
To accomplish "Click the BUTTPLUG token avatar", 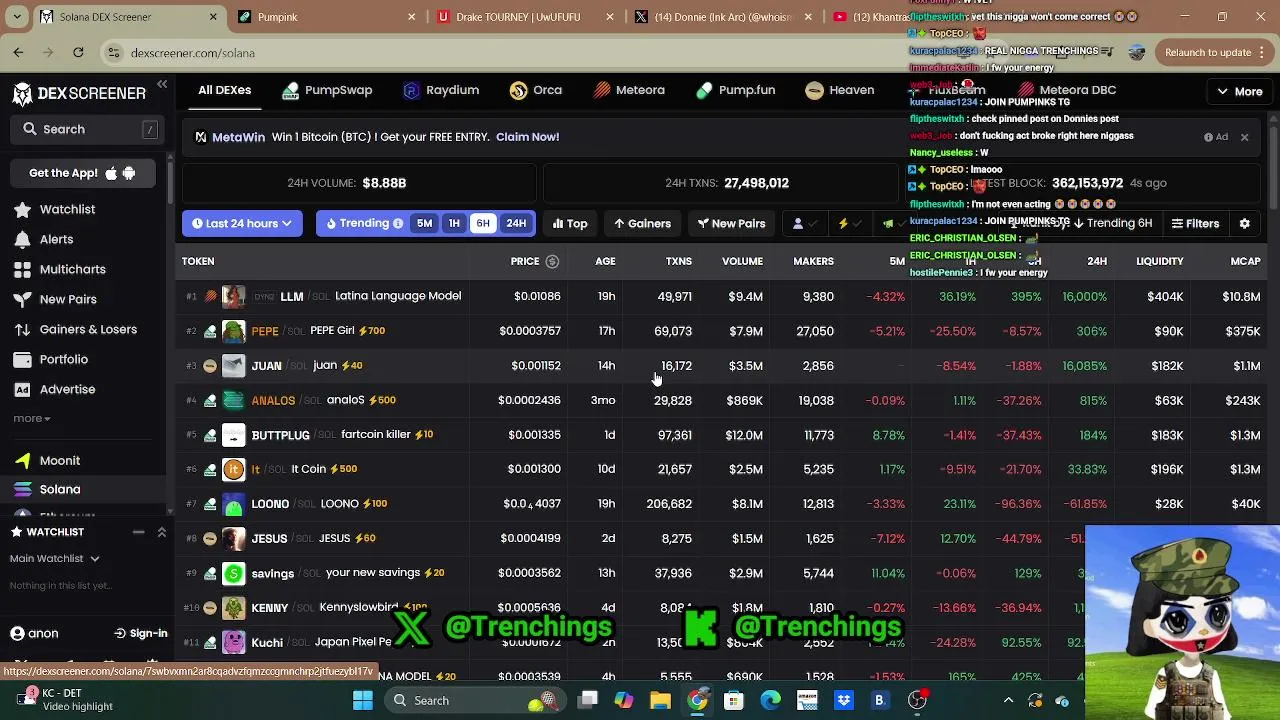I will tap(233, 435).
